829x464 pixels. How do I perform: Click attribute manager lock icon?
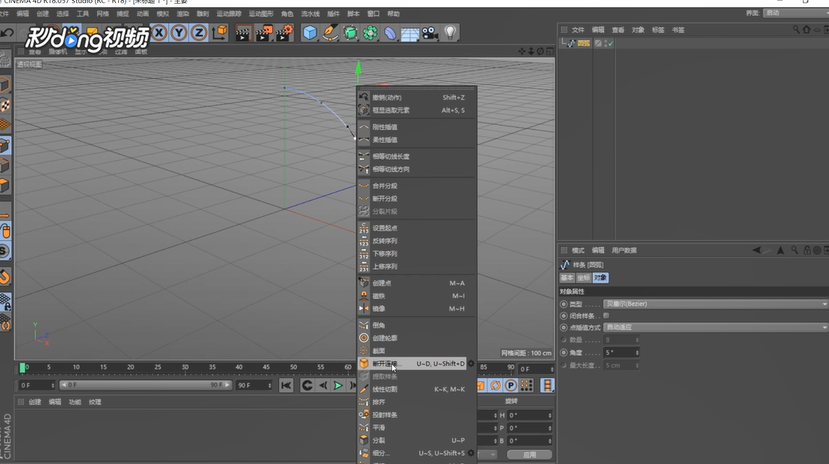pyautogui.click(x=807, y=250)
